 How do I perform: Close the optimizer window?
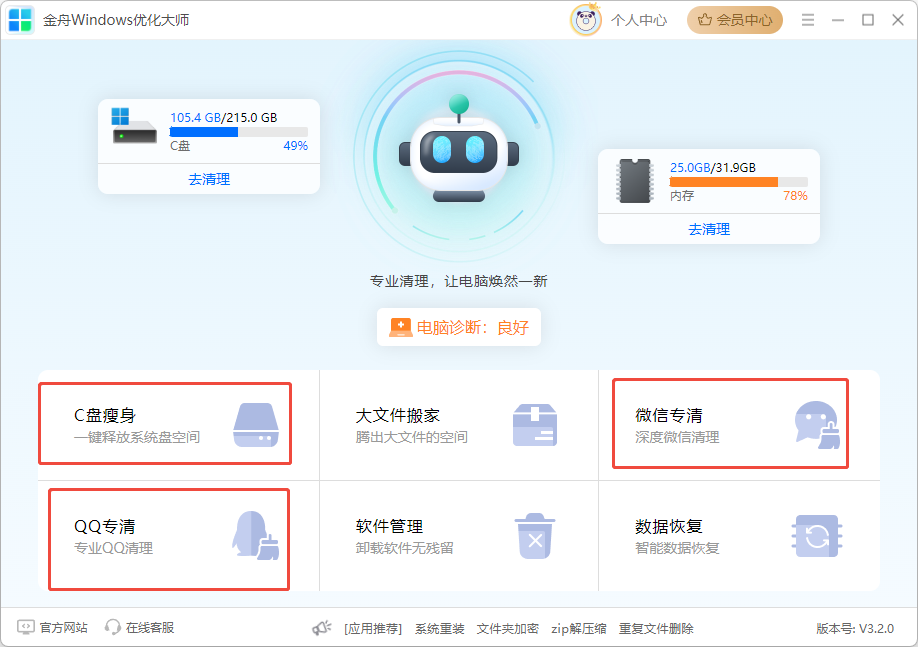(898, 20)
